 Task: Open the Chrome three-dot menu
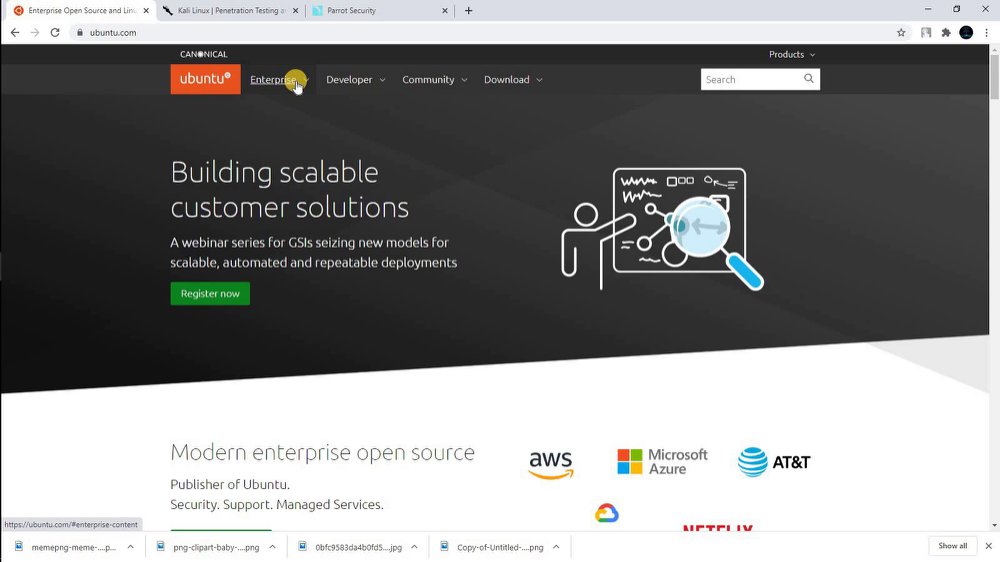(987, 33)
